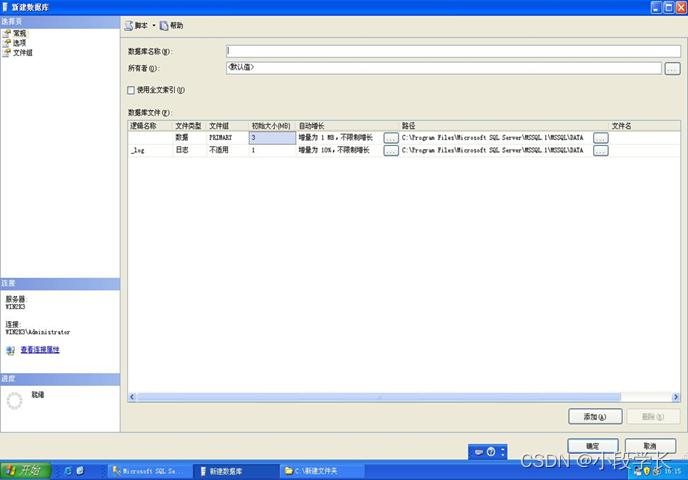Open the view connection properties link
Image resolution: width=688 pixels, height=480 pixels.
tap(40, 350)
